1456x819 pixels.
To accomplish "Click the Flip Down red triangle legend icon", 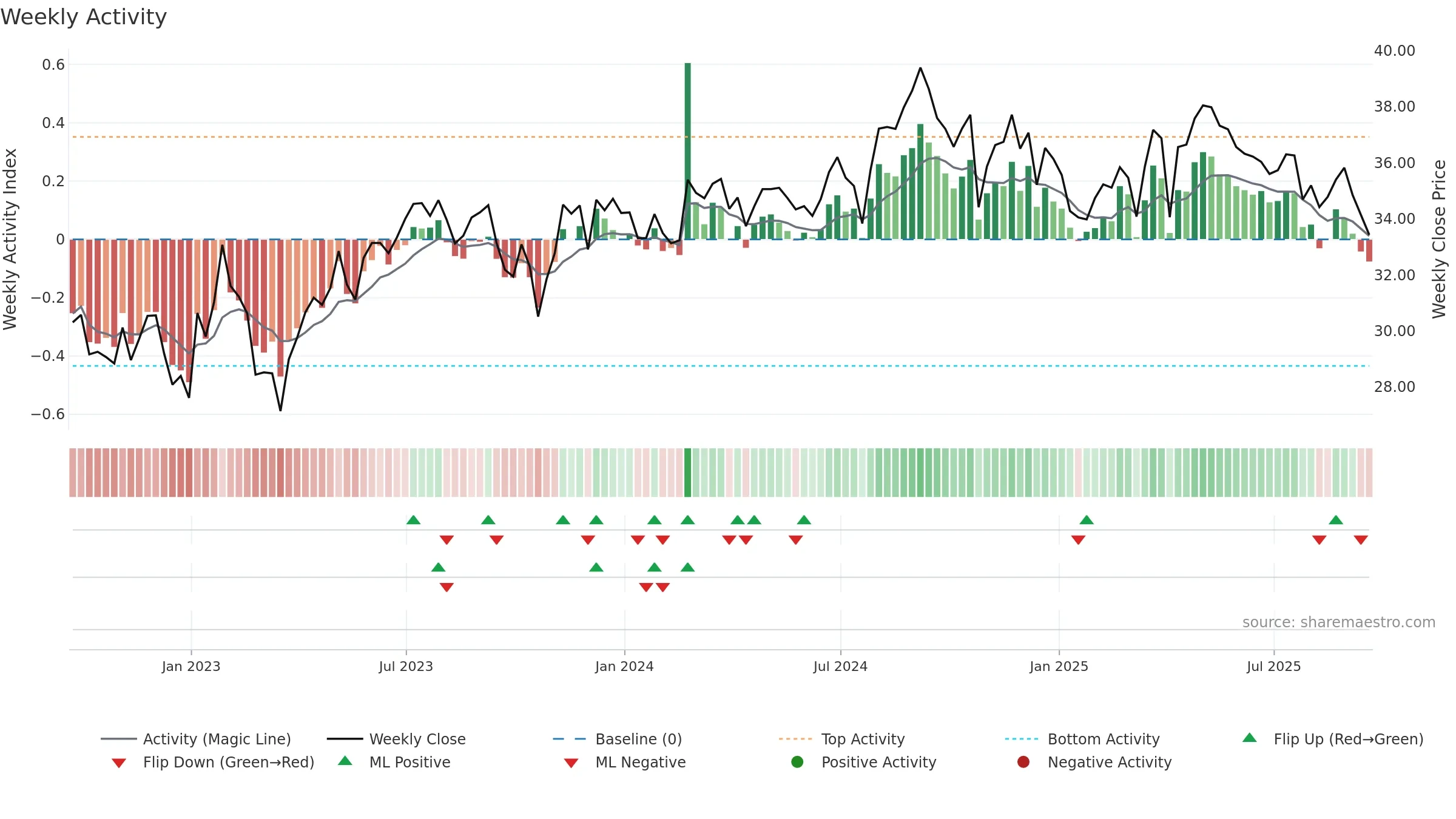I will (x=119, y=763).
